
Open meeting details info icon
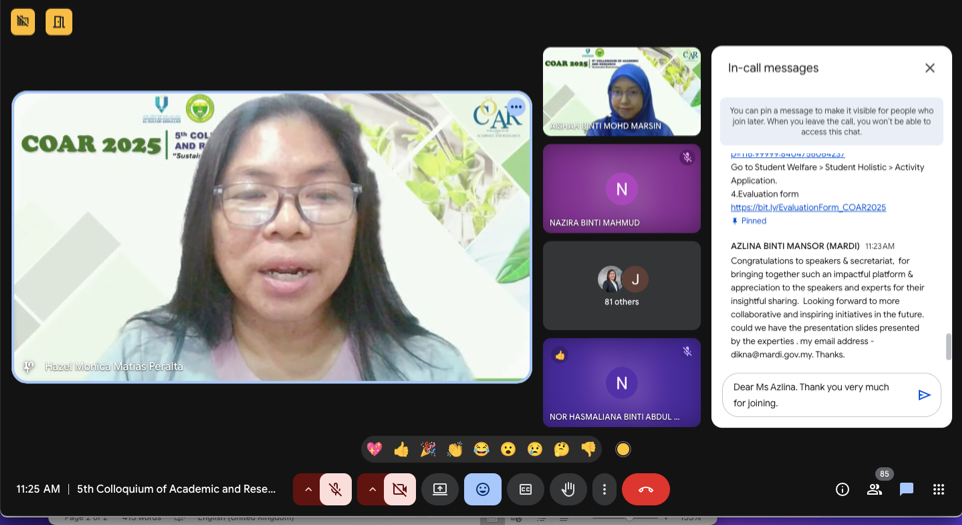pos(842,489)
